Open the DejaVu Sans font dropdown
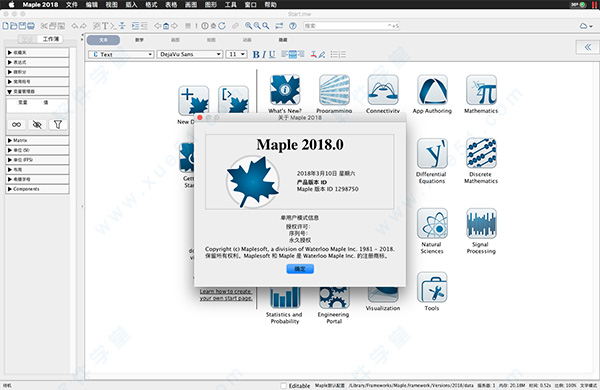The height and width of the screenshot is (390, 600). tap(190, 54)
